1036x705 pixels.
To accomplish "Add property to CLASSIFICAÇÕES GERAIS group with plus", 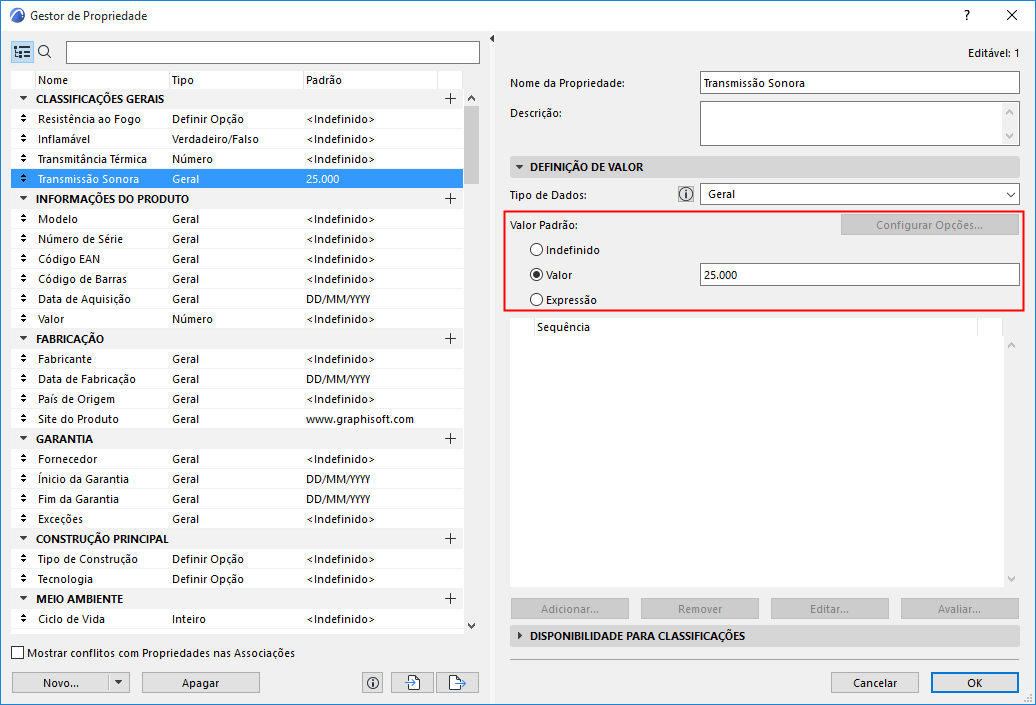I will 451,98.
